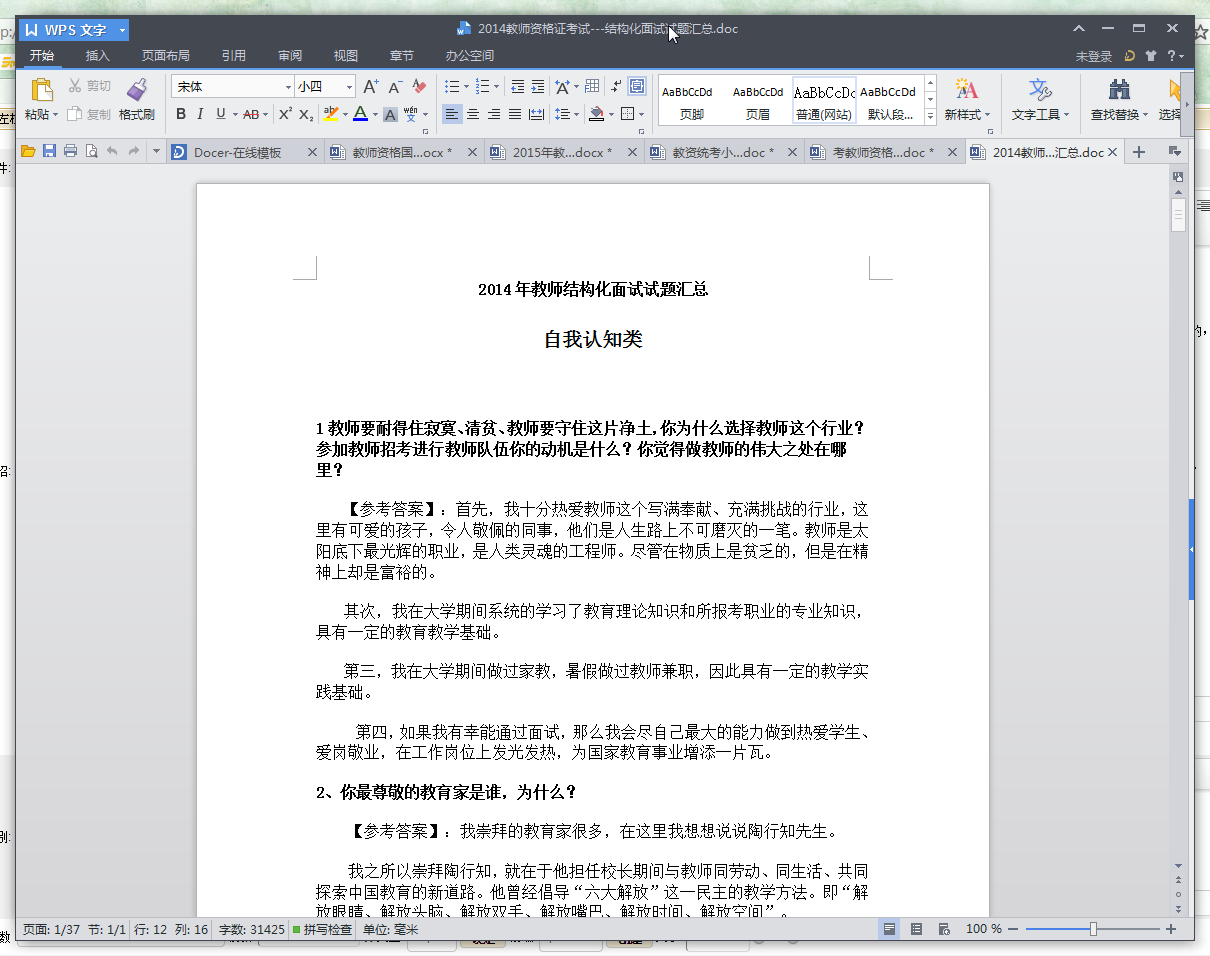
Task: Click the text highlight color swatch
Action: tap(330, 114)
